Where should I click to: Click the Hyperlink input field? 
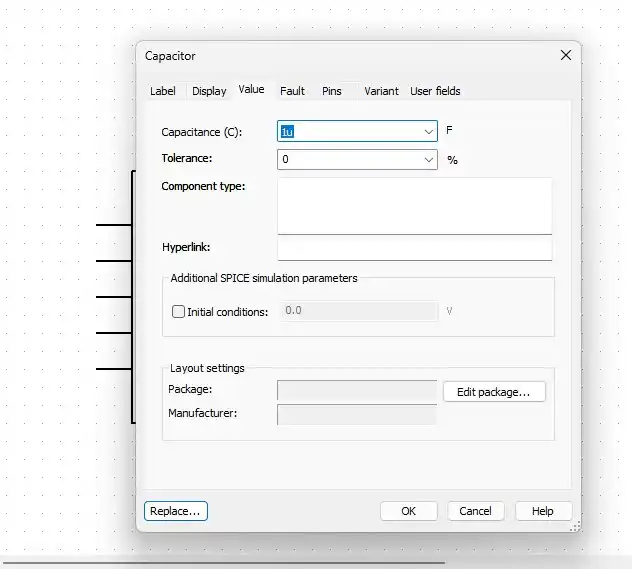(x=414, y=248)
